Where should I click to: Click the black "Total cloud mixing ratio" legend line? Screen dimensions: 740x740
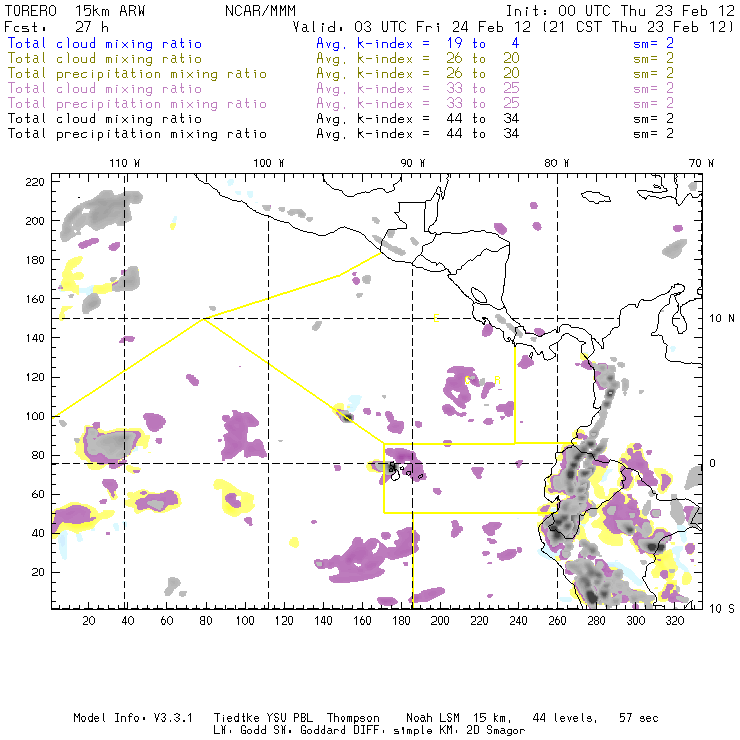tap(105, 119)
